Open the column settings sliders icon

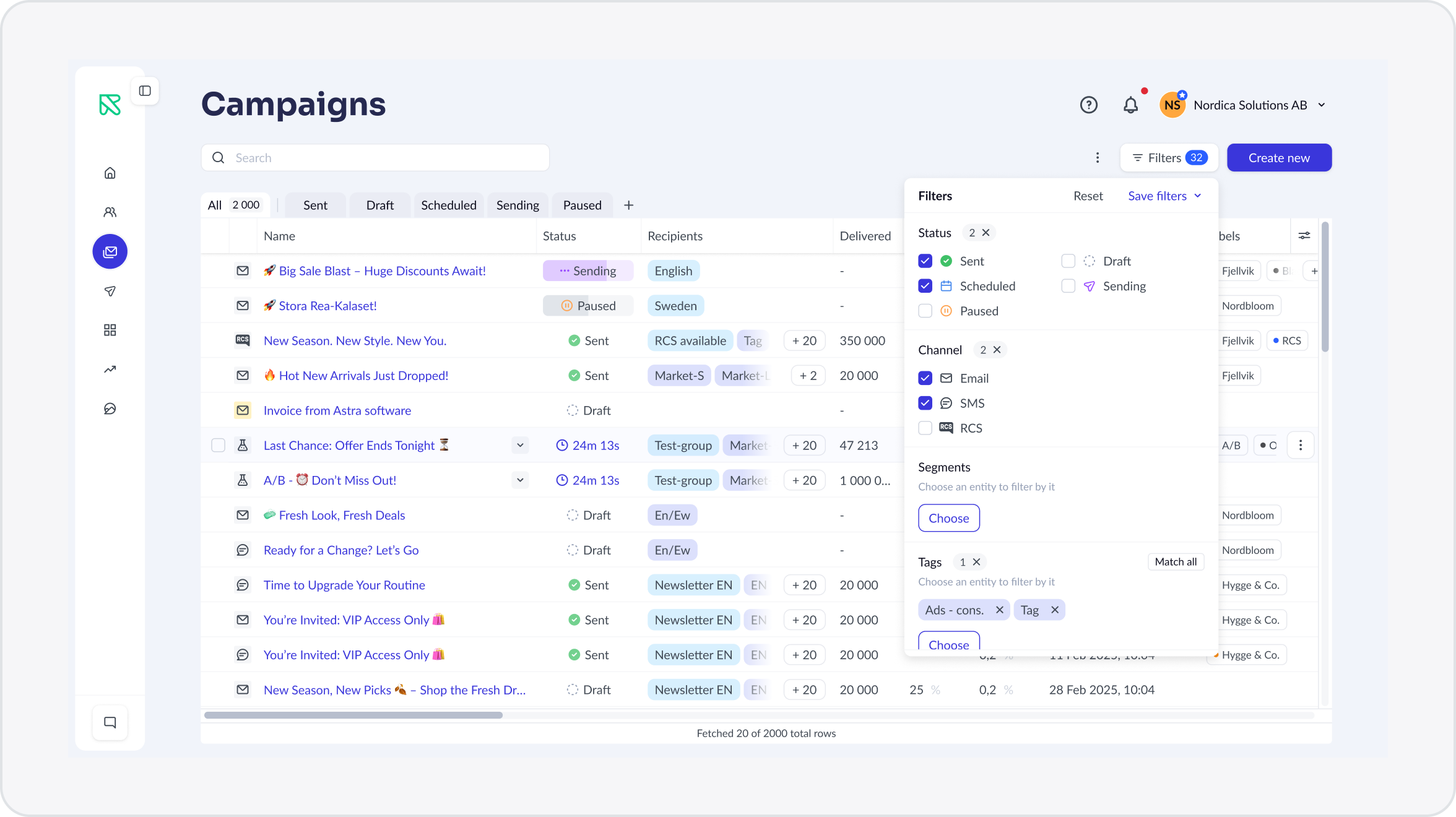(1304, 236)
